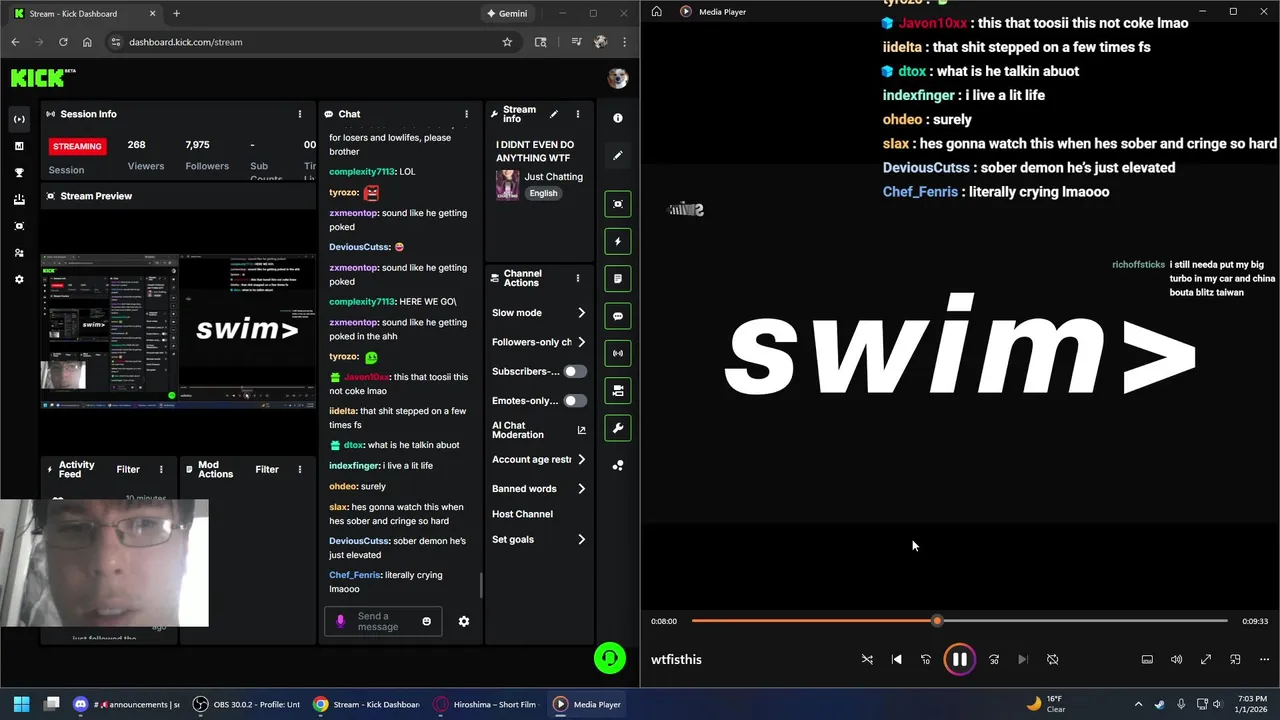Click the Send a message input field
Image resolution: width=1280 pixels, height=720 pixels.
point(383,621)
